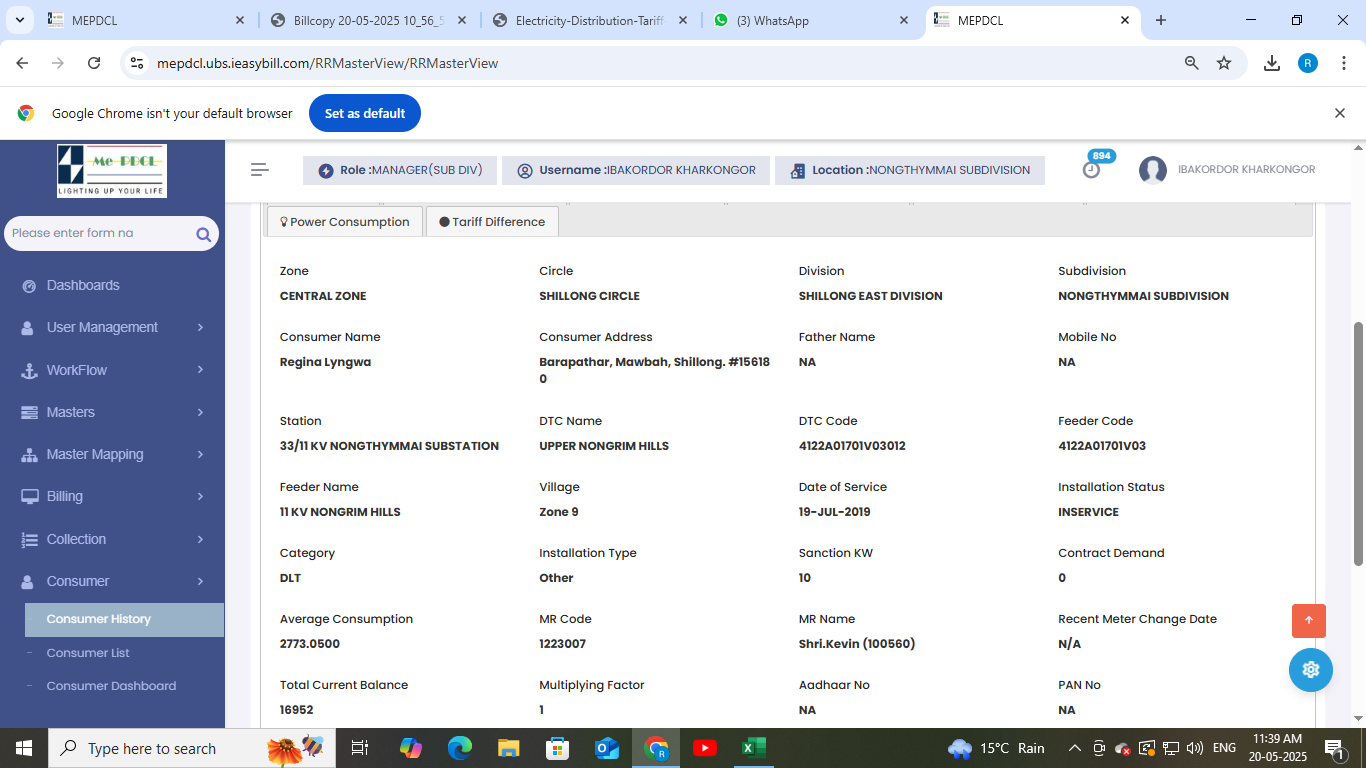Open the notification clock icon with badge 894
This screenshot has height=768, width=1366.
(x=1092, y=170)
